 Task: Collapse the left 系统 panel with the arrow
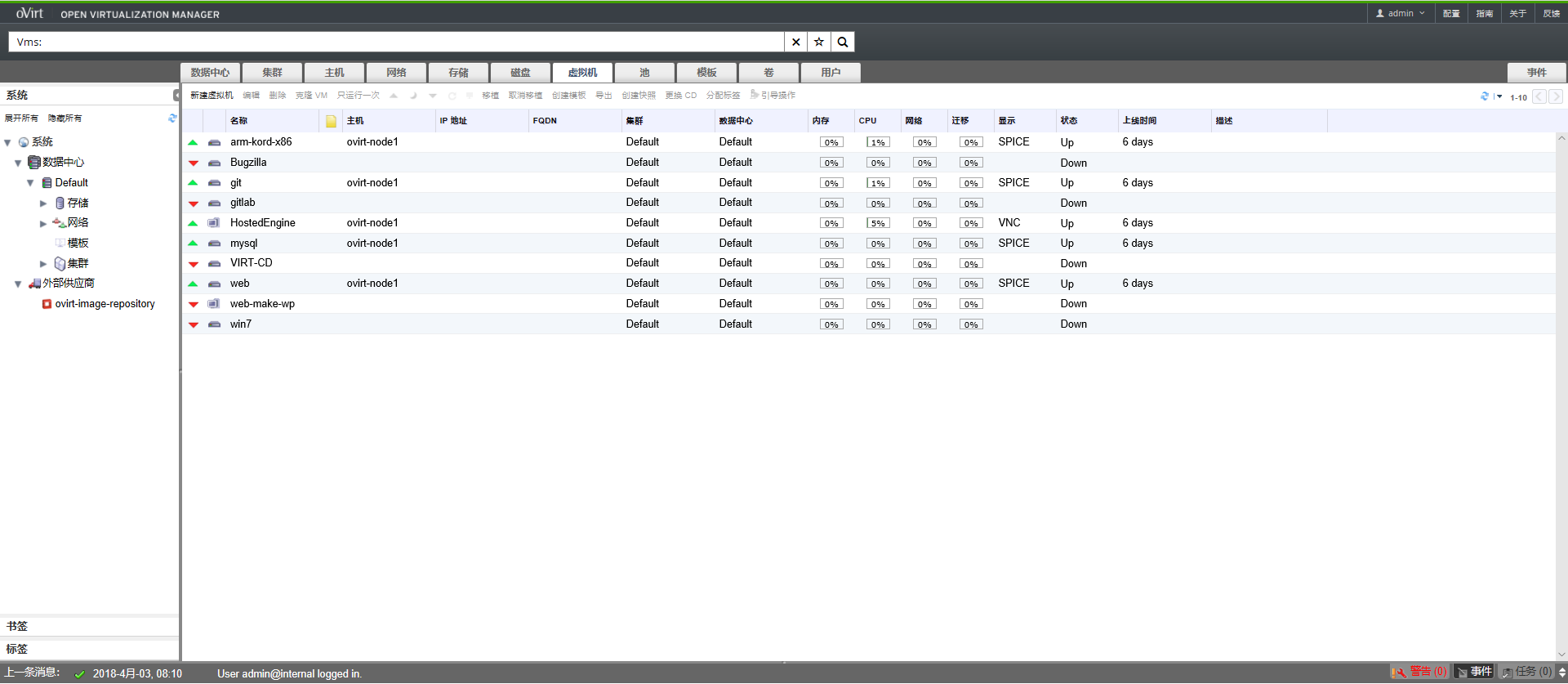176,96
